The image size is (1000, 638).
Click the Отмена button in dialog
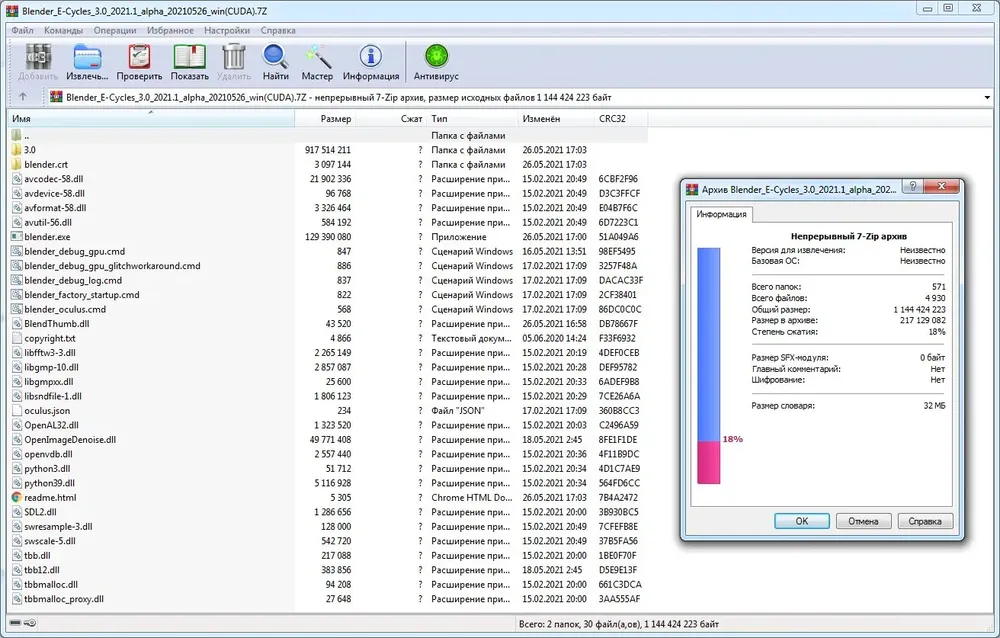click(863, 521)
